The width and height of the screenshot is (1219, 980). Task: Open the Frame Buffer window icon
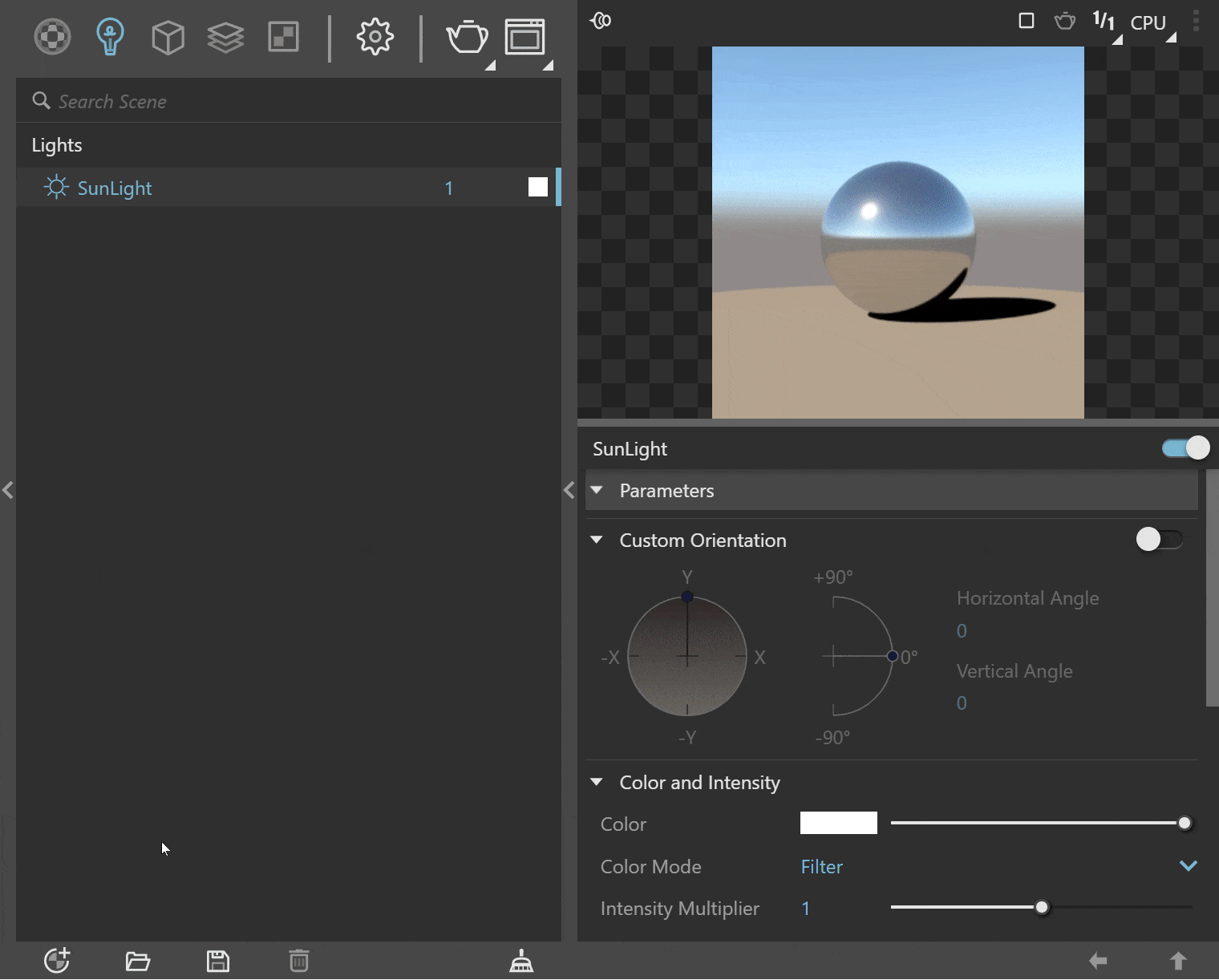(x=524, y=37)
